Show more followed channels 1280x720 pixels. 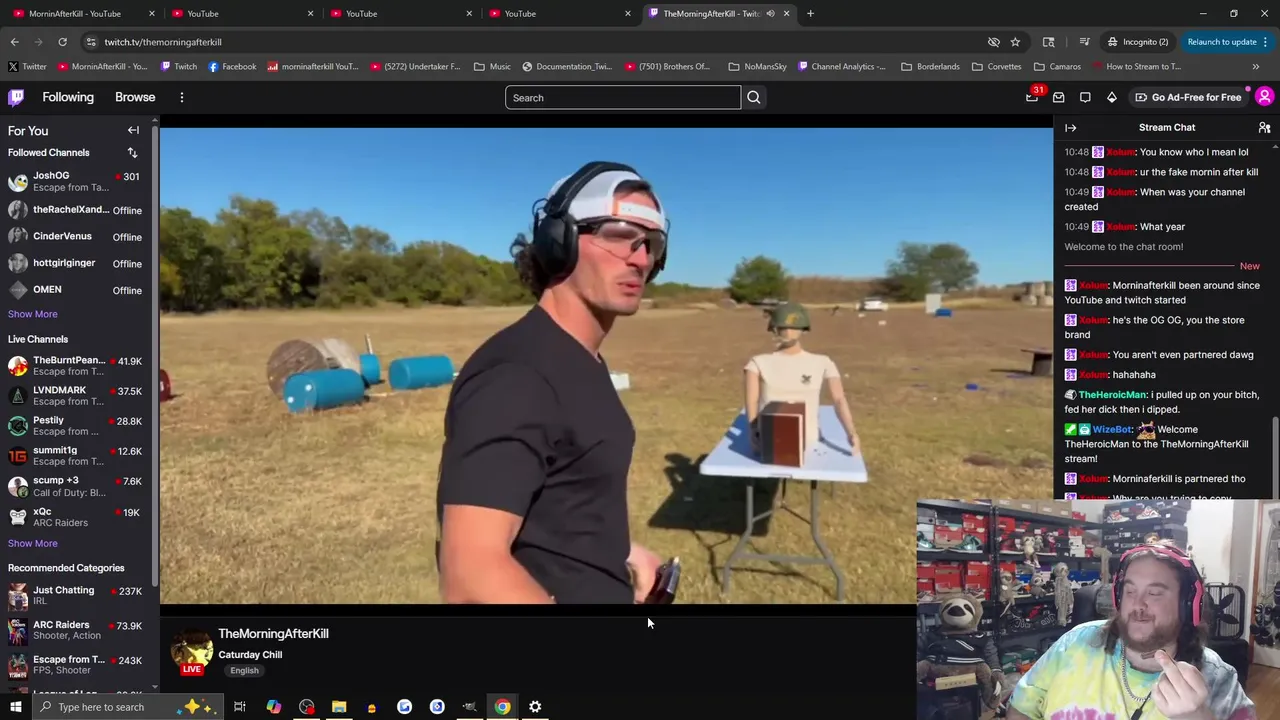point(32,314)
